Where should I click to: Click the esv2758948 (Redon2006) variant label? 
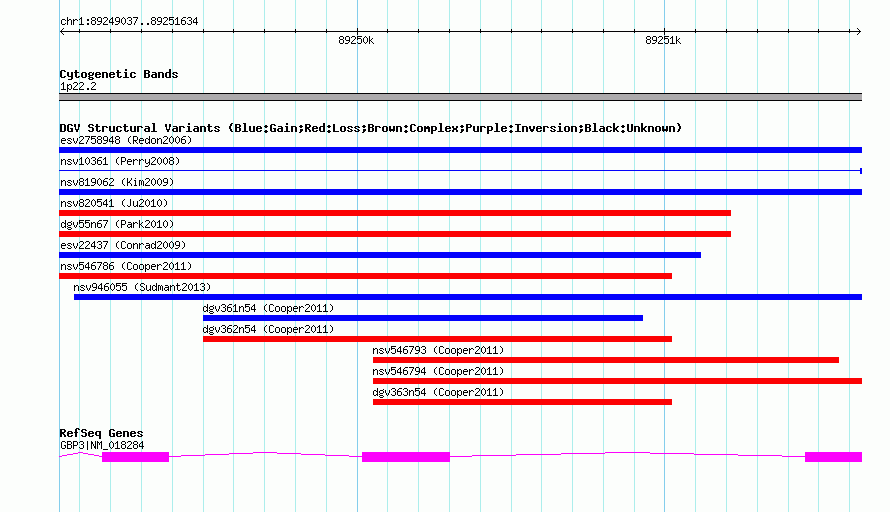point(126,140)
